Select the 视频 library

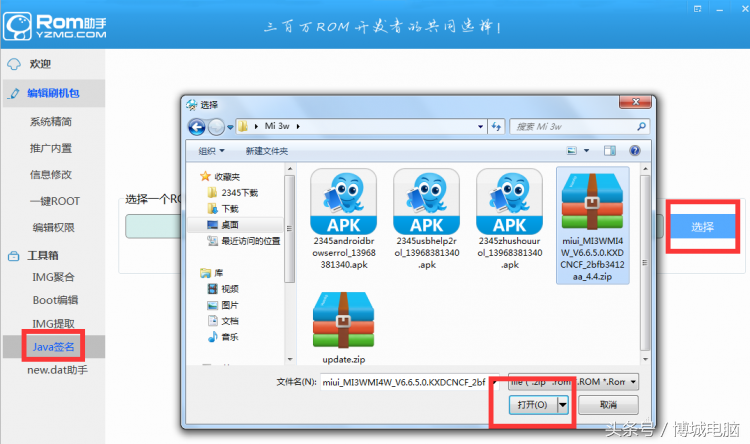point(230,289)
